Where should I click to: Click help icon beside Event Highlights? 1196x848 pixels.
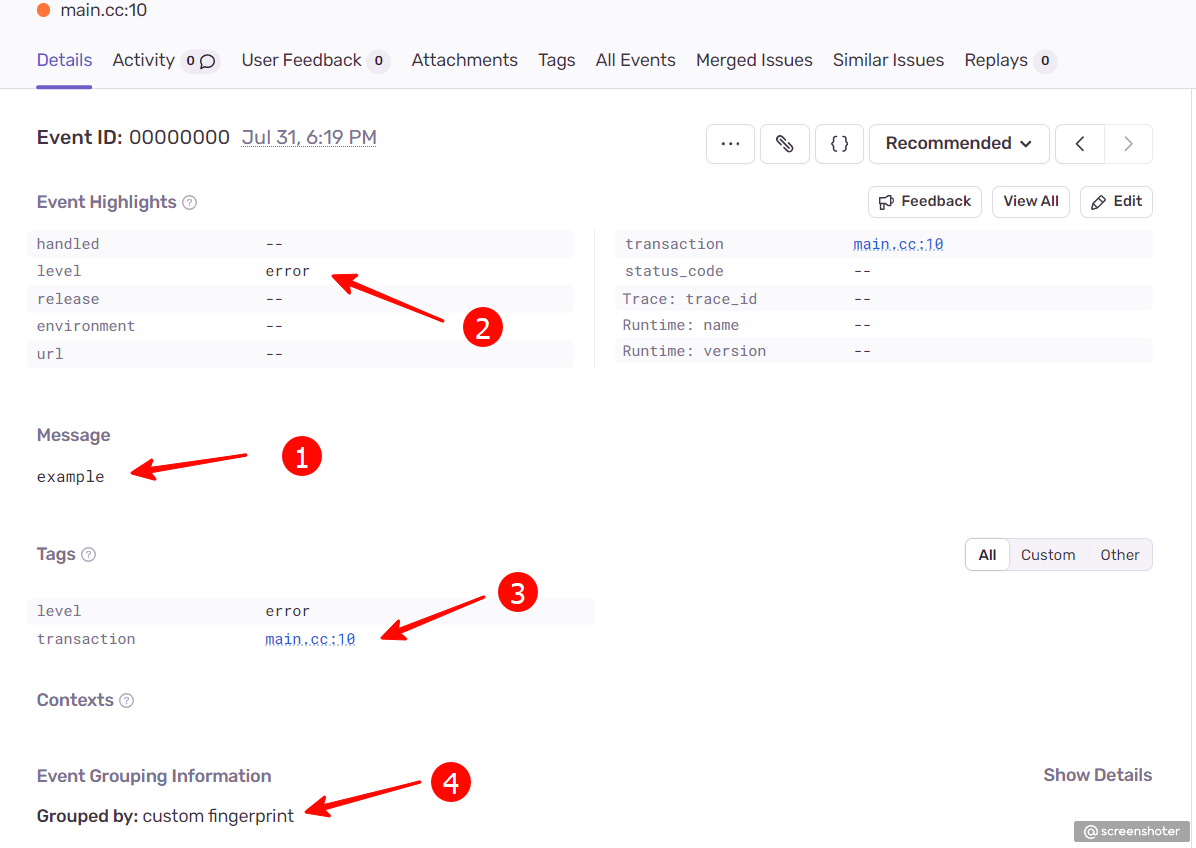(x=190, y=203)
